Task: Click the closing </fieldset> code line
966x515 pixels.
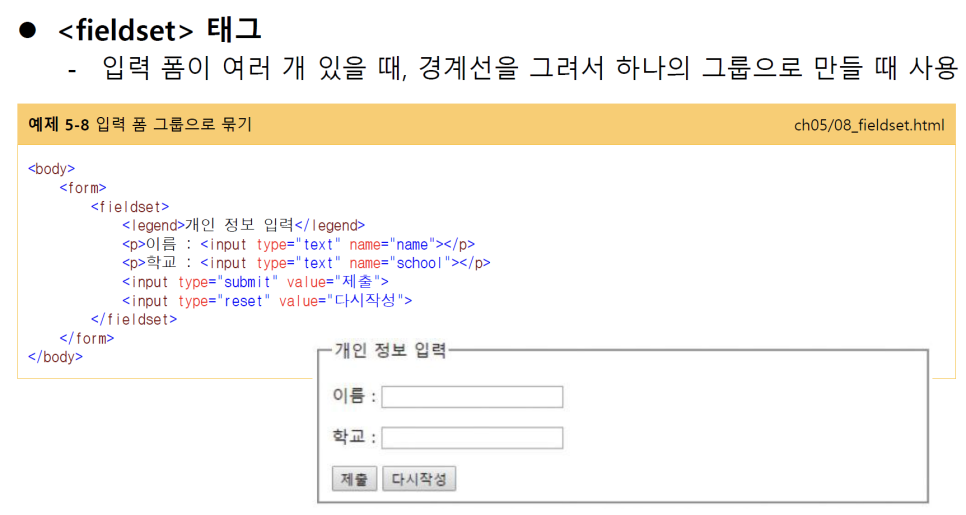Action: coord(134,320)
